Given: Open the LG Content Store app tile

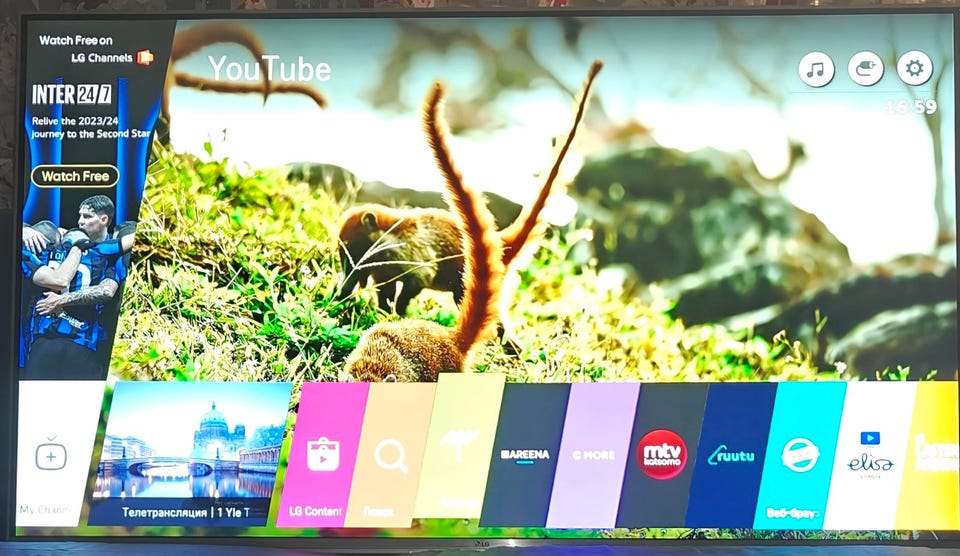Looking at the screenshot, I should point(323,454).
